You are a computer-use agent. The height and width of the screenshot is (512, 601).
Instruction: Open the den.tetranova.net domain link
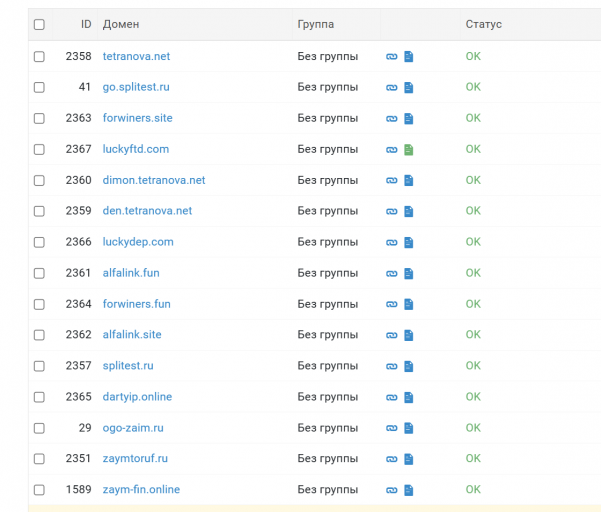147,211
